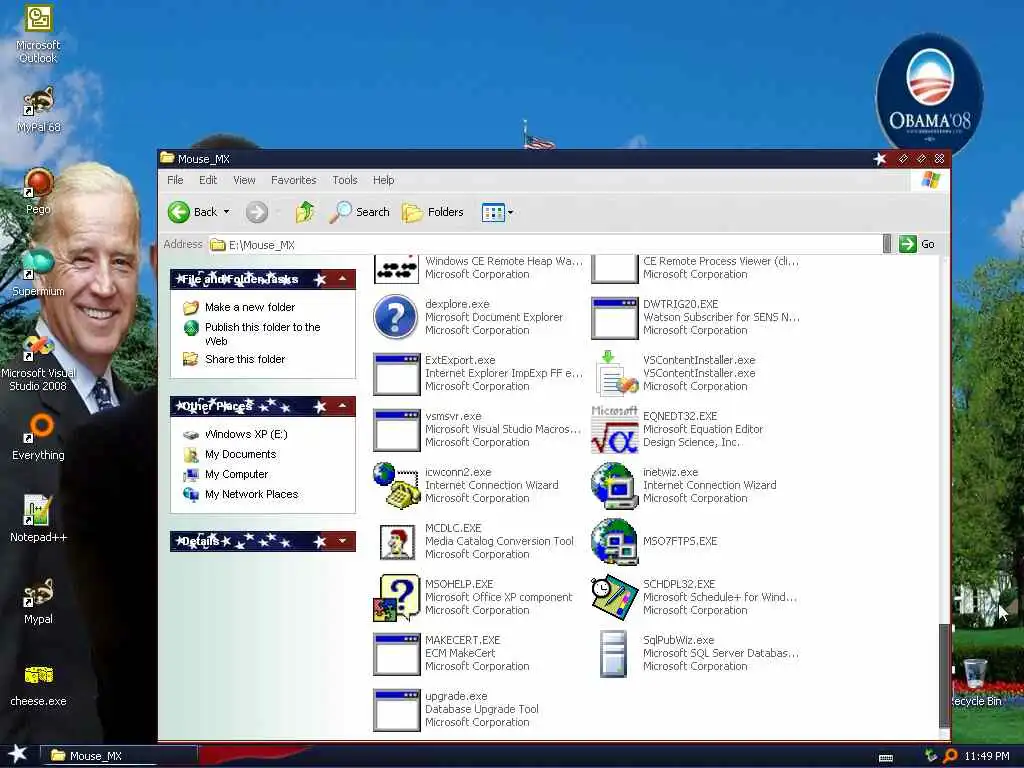Select the EQNEDT32.EXE equation editor icon
Image resolution: width=1024 pixels, height=768 pixels.
coord(614,429)
